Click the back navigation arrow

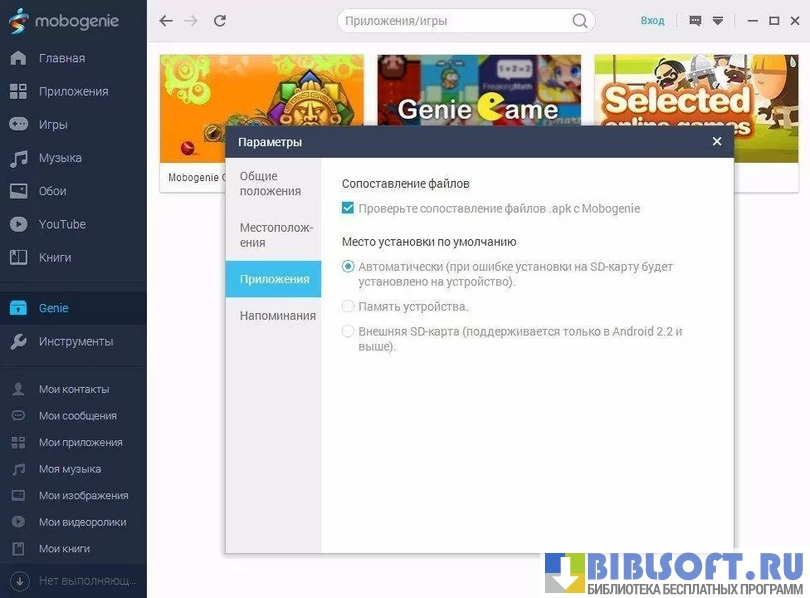pyautogui.click(x=166, y=20)
